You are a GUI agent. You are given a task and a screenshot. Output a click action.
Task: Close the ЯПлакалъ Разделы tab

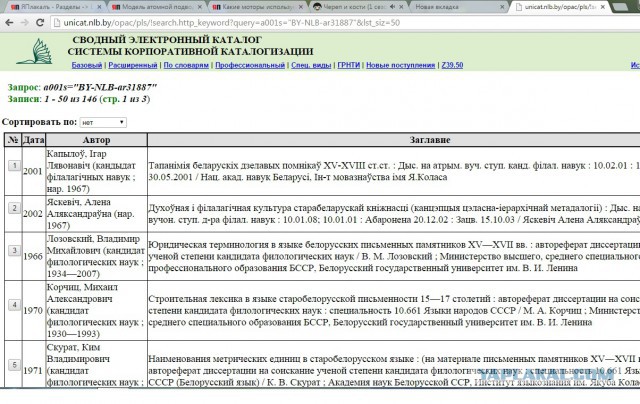(99, 7)
